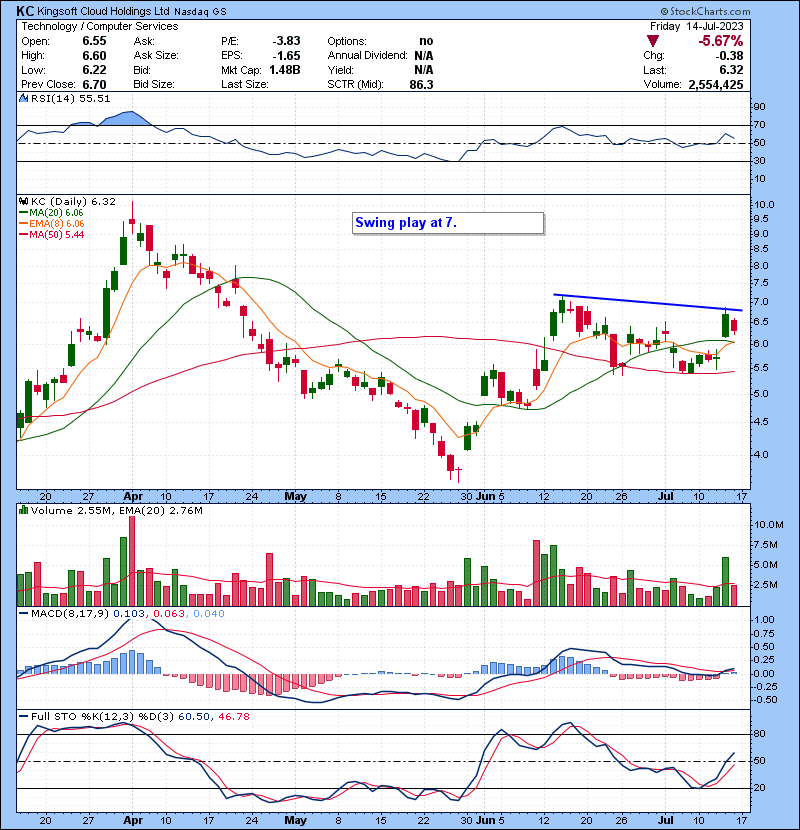
Task: Click the 'Apr' label on the price date axis
Action: click(131, 495)
